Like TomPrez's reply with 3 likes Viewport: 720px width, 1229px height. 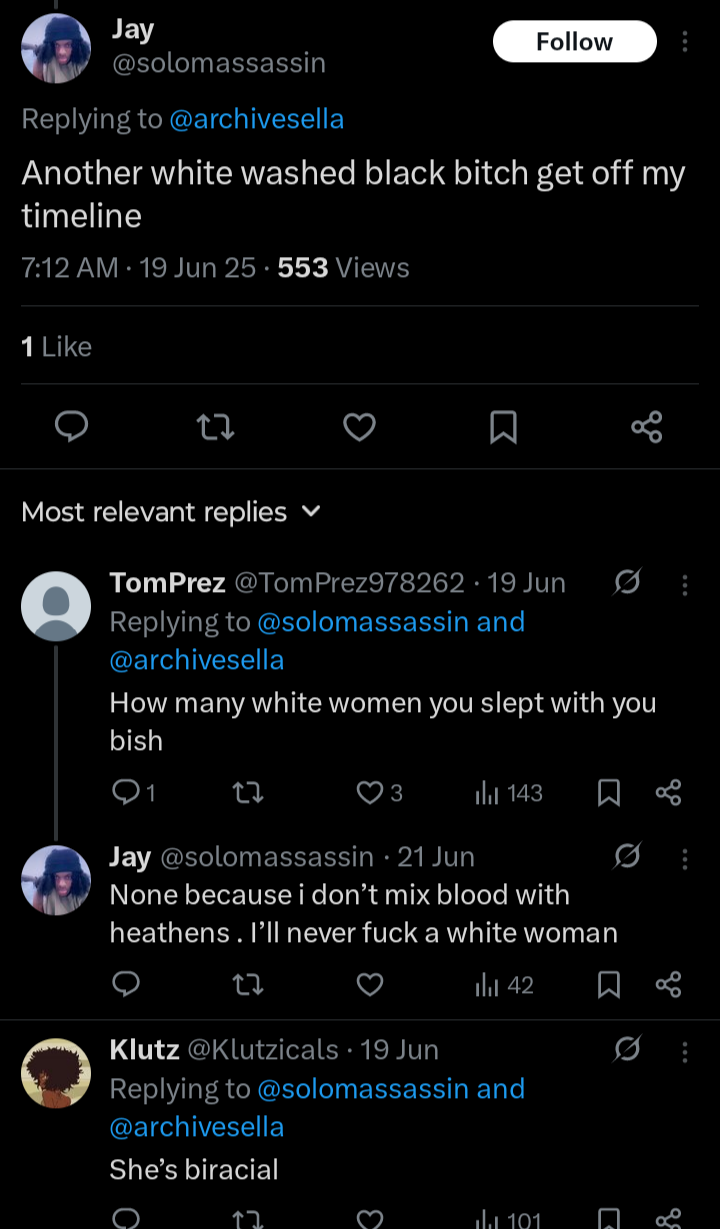370,793
